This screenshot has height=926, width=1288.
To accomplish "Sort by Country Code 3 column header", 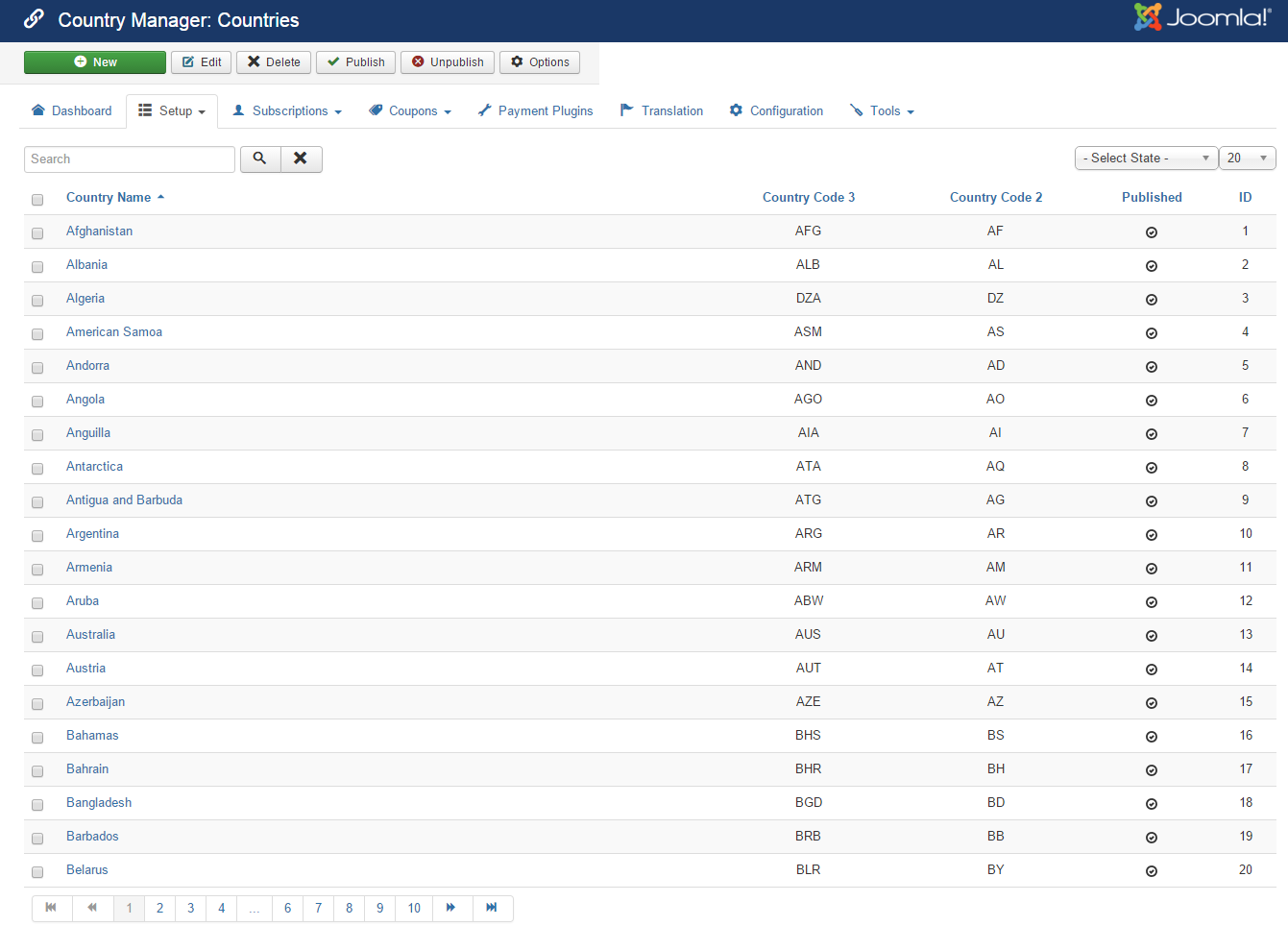I will click(x=809, y=197).
